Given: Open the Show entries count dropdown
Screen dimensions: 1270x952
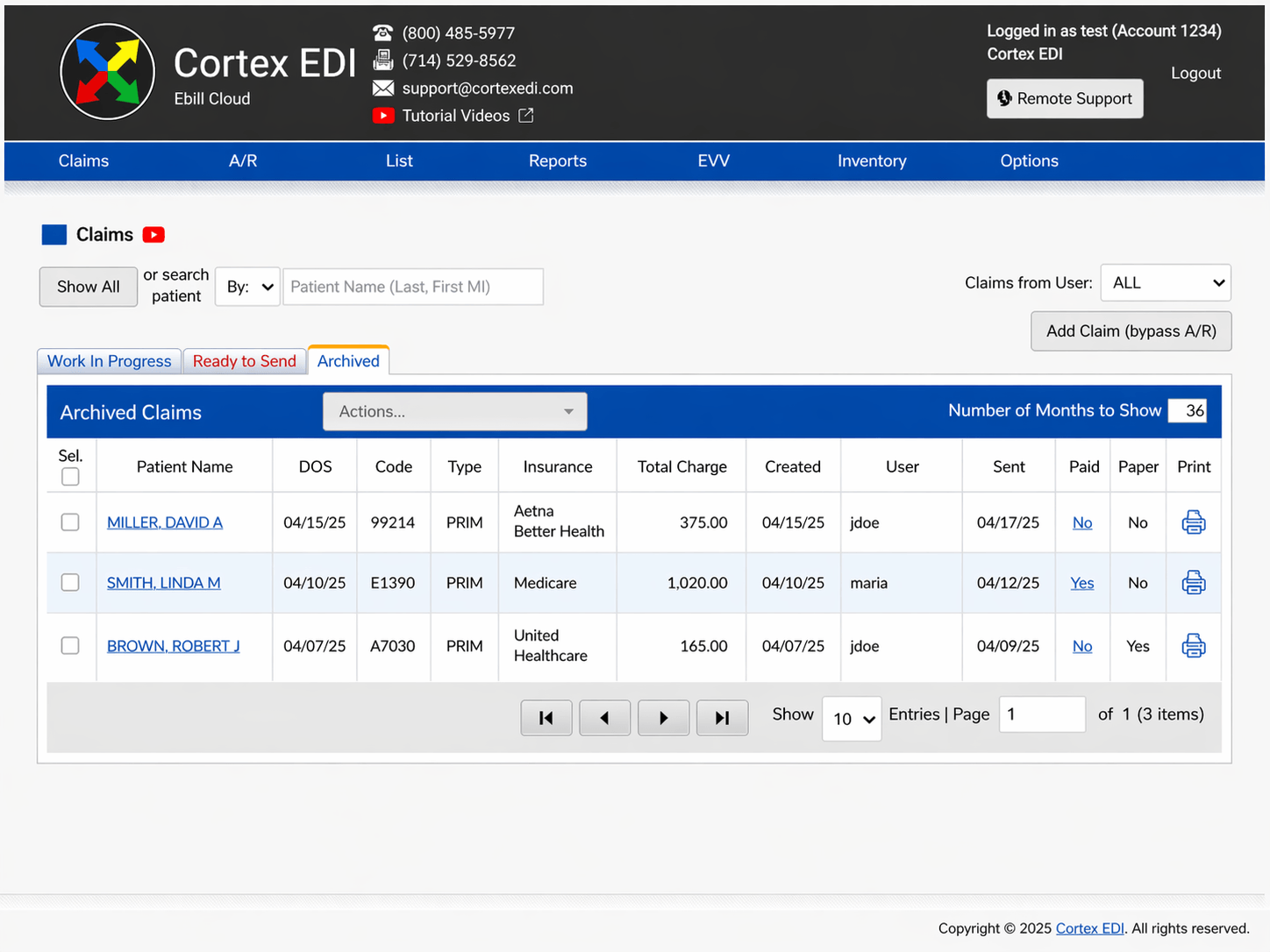Looking at the screenshot, I should tap(852, 719).
